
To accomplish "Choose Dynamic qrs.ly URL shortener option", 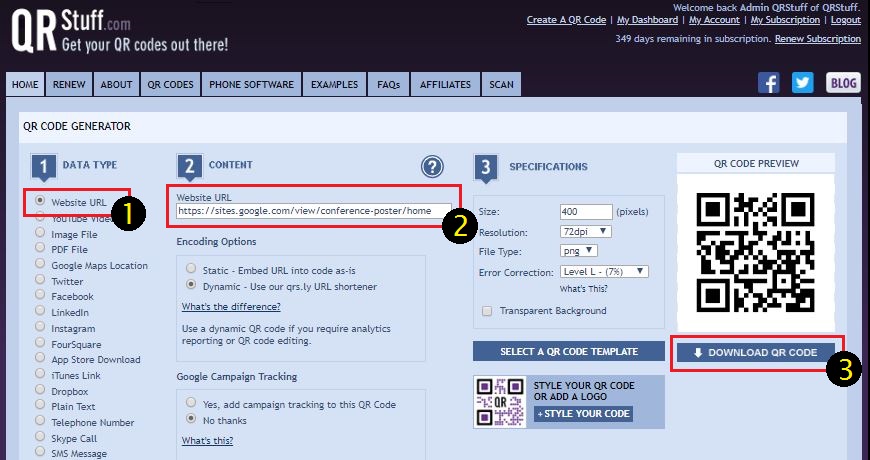I will pyautogui.click(x=191, y=285).
